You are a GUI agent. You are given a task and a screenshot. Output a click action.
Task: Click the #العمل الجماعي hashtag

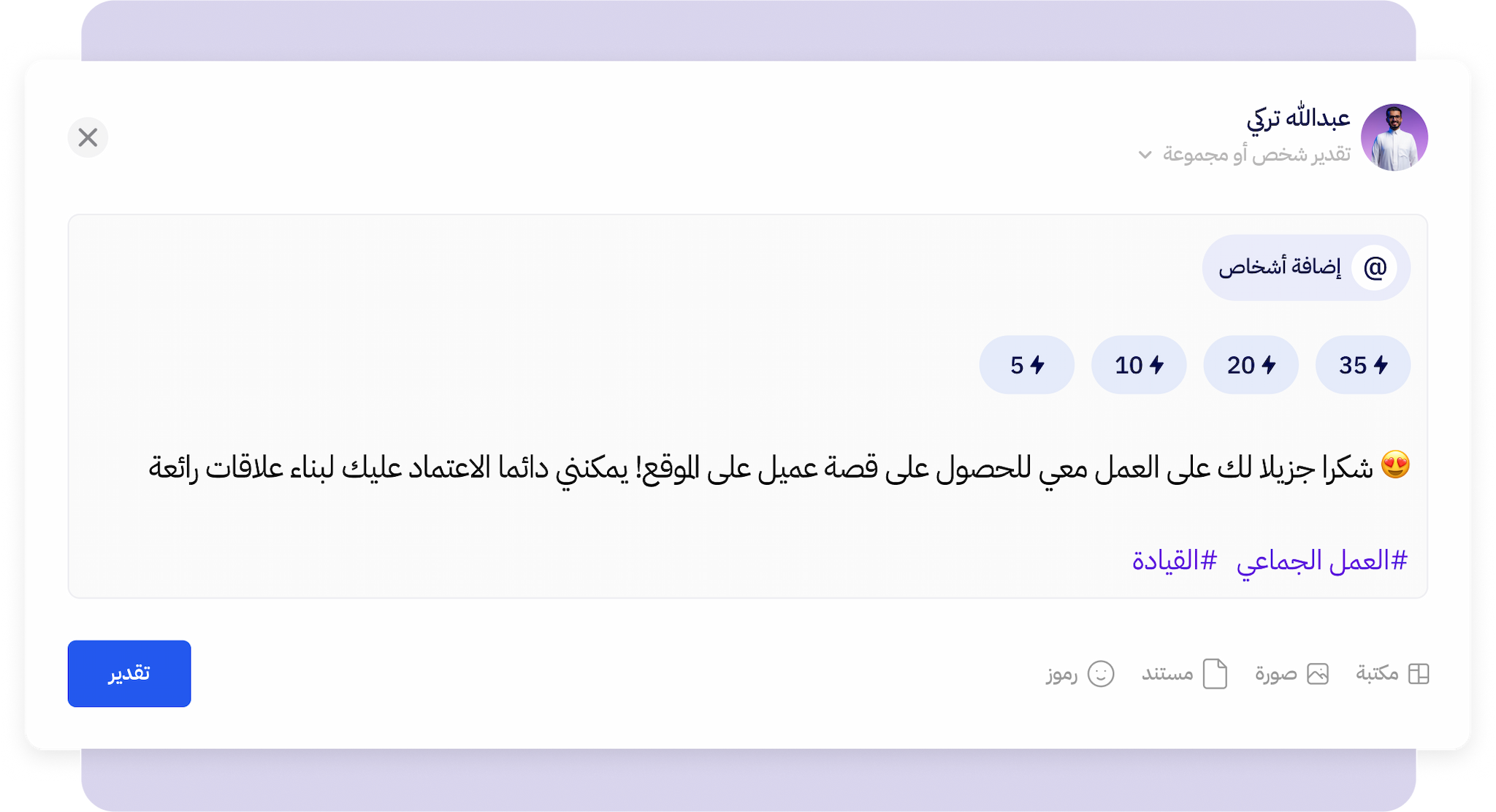(x=1321, y=561)
